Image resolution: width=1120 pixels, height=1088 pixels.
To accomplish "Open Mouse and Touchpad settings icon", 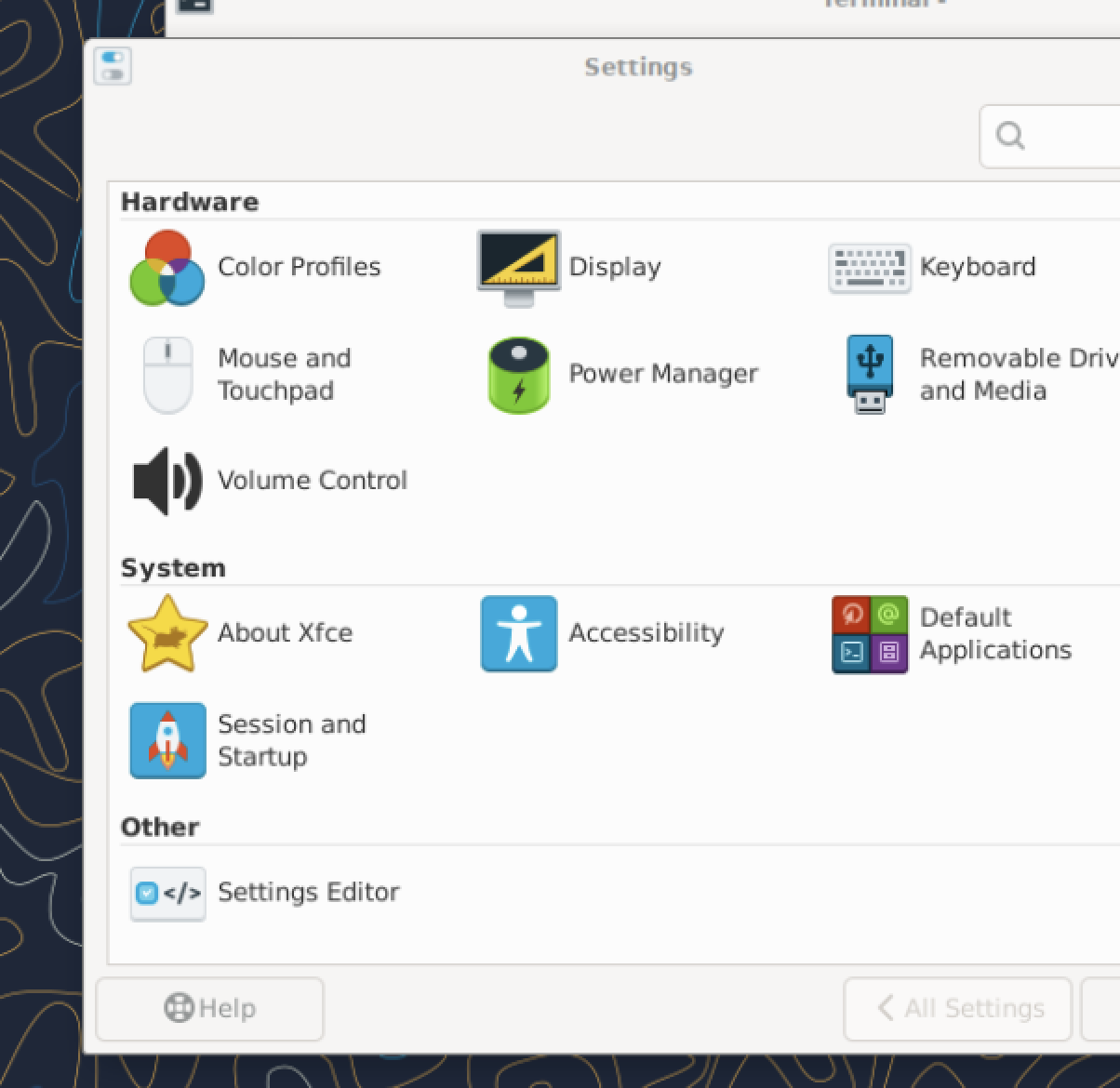I will point(167,375).
